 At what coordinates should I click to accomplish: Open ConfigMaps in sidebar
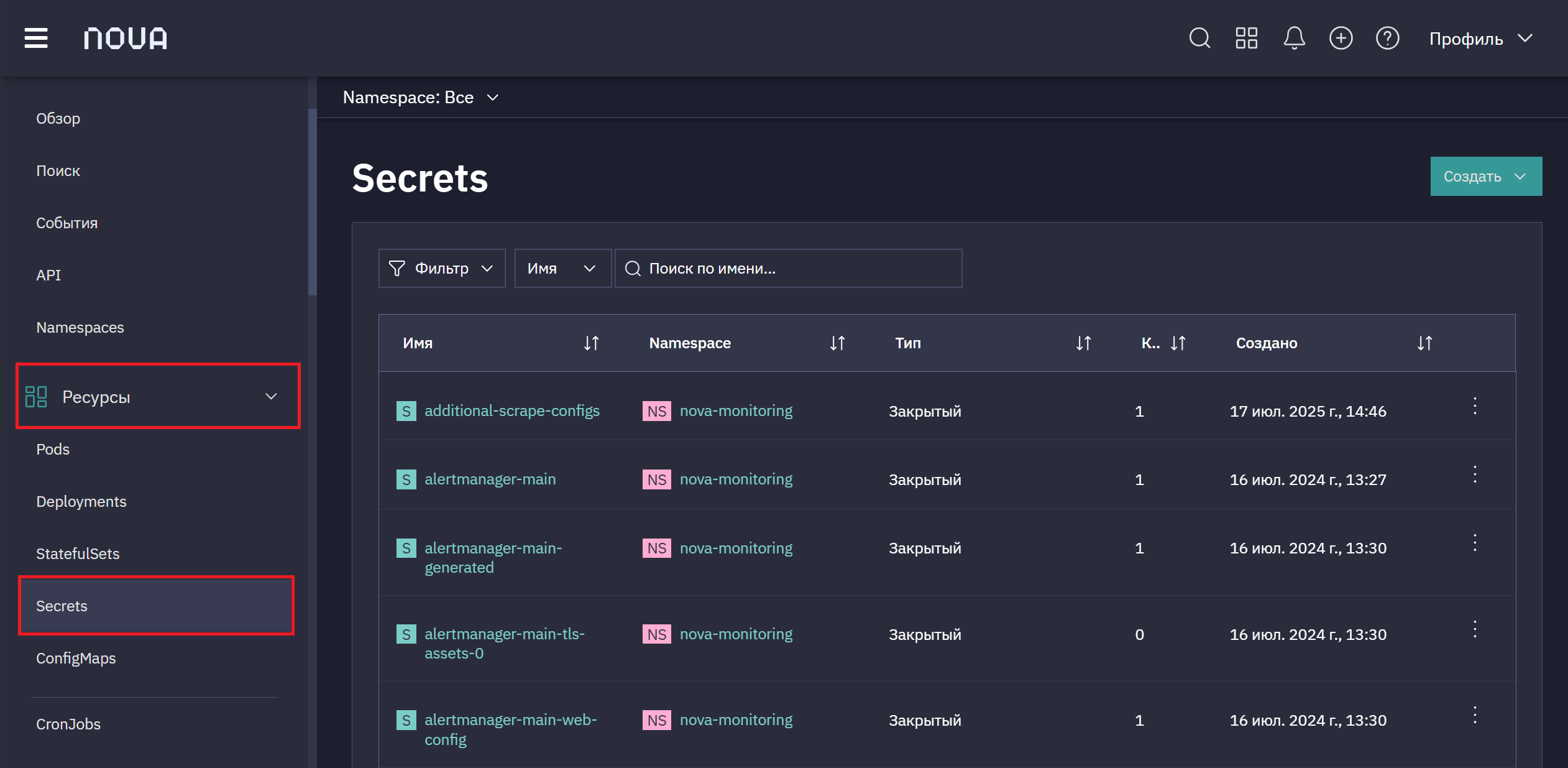(76, 658)
